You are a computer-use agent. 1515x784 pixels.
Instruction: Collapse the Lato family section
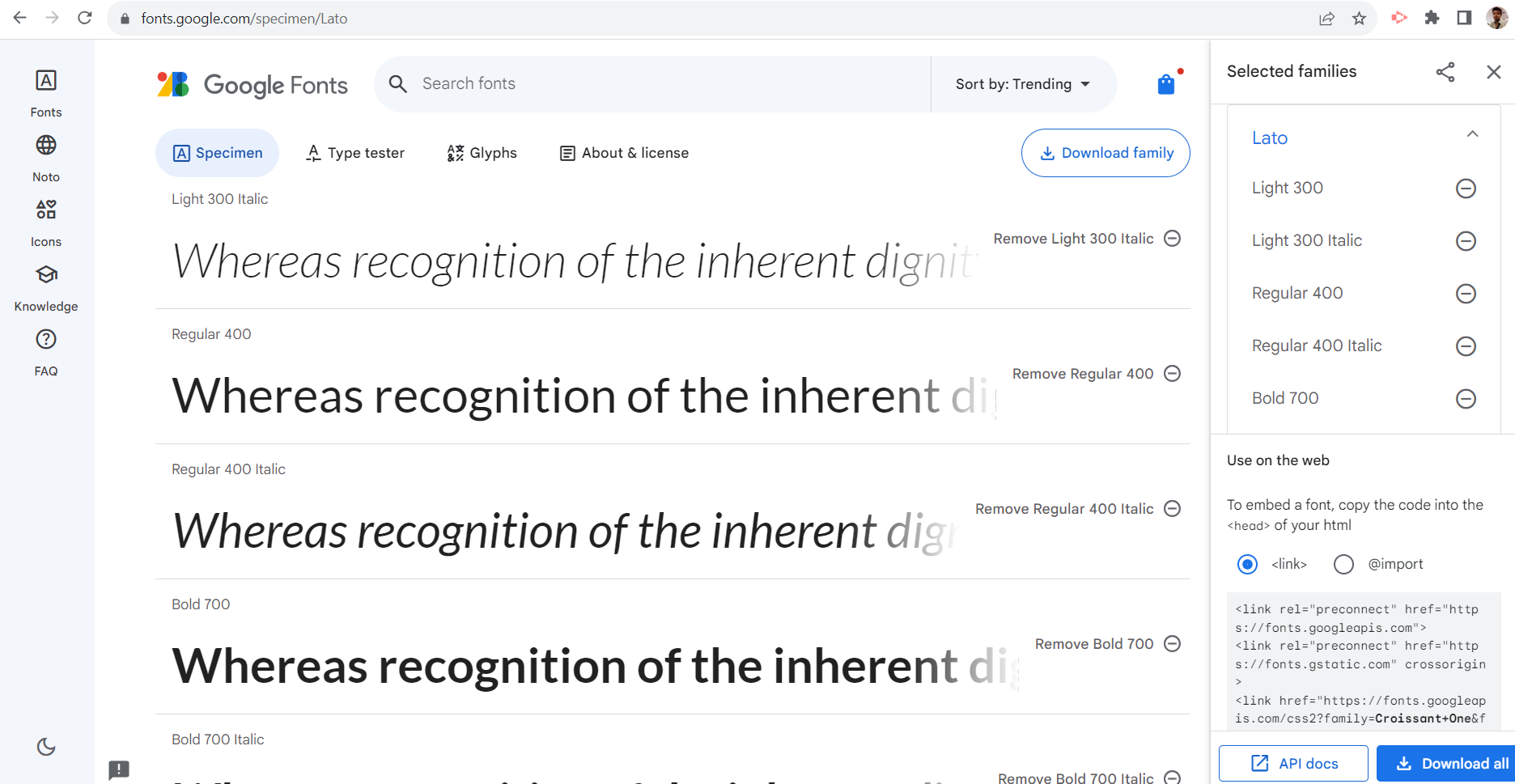pos(1472,135)
